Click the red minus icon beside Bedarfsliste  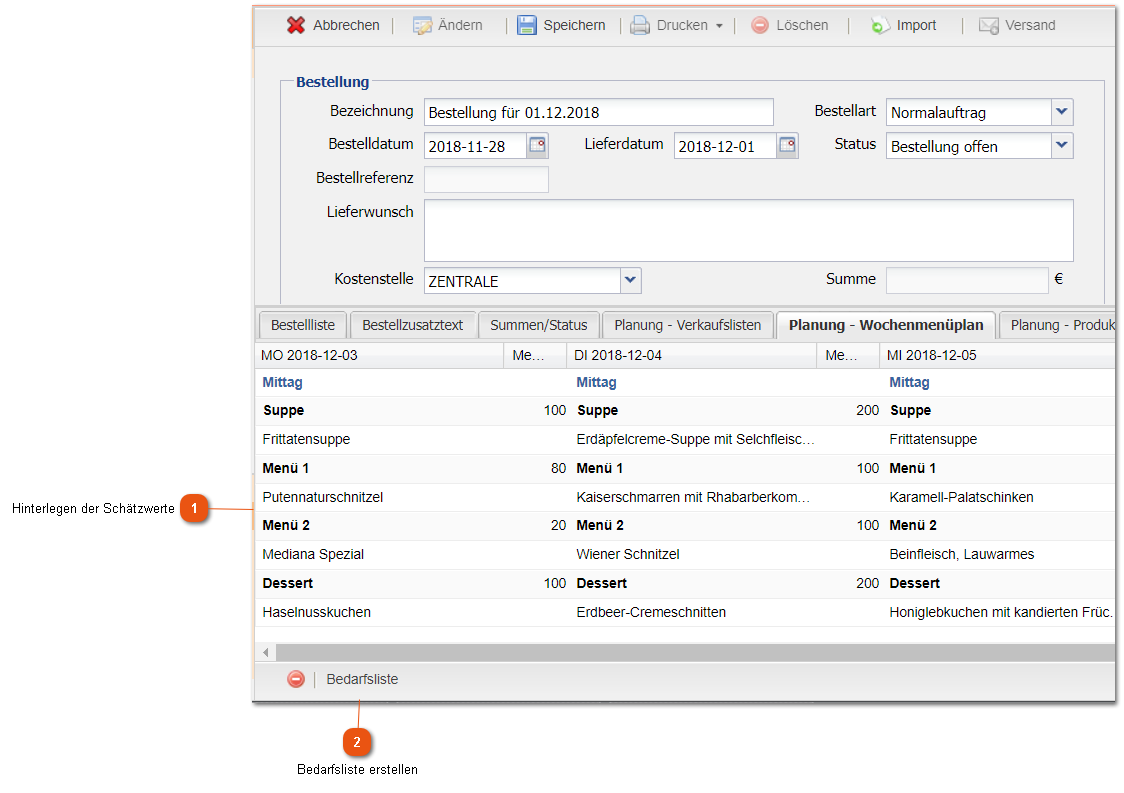(x=295, y=679)
